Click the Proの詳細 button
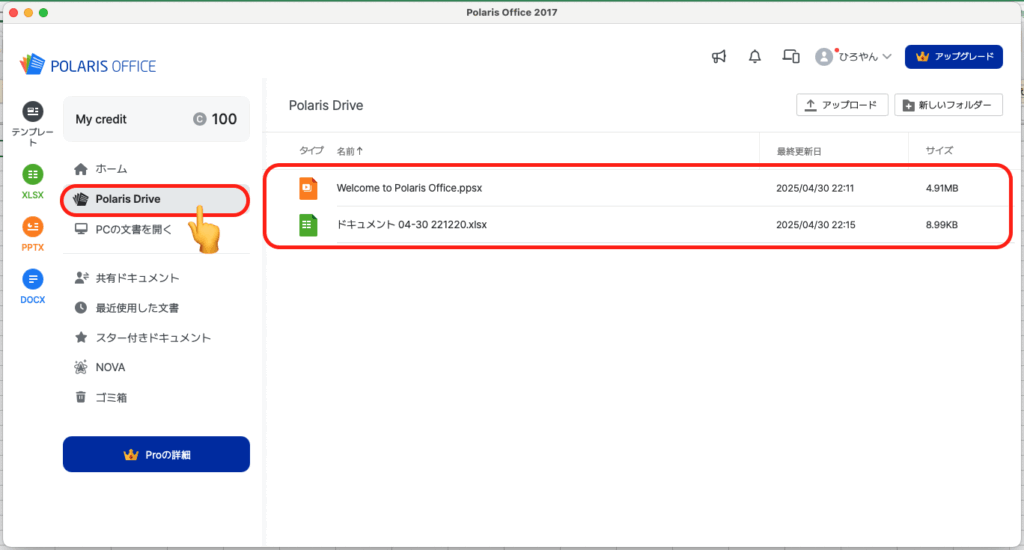 156,455
